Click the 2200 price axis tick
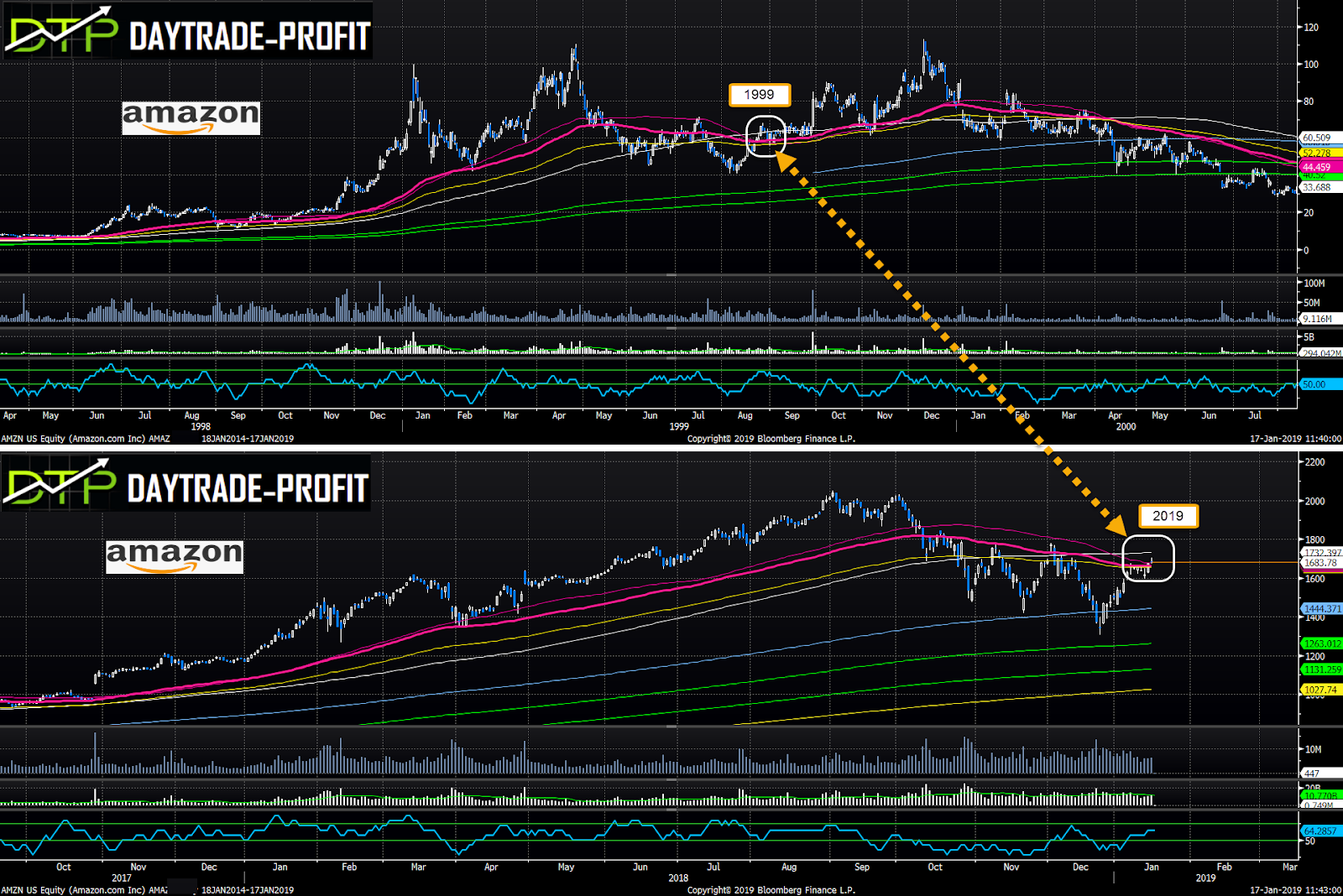 (x=1315, y=462)
